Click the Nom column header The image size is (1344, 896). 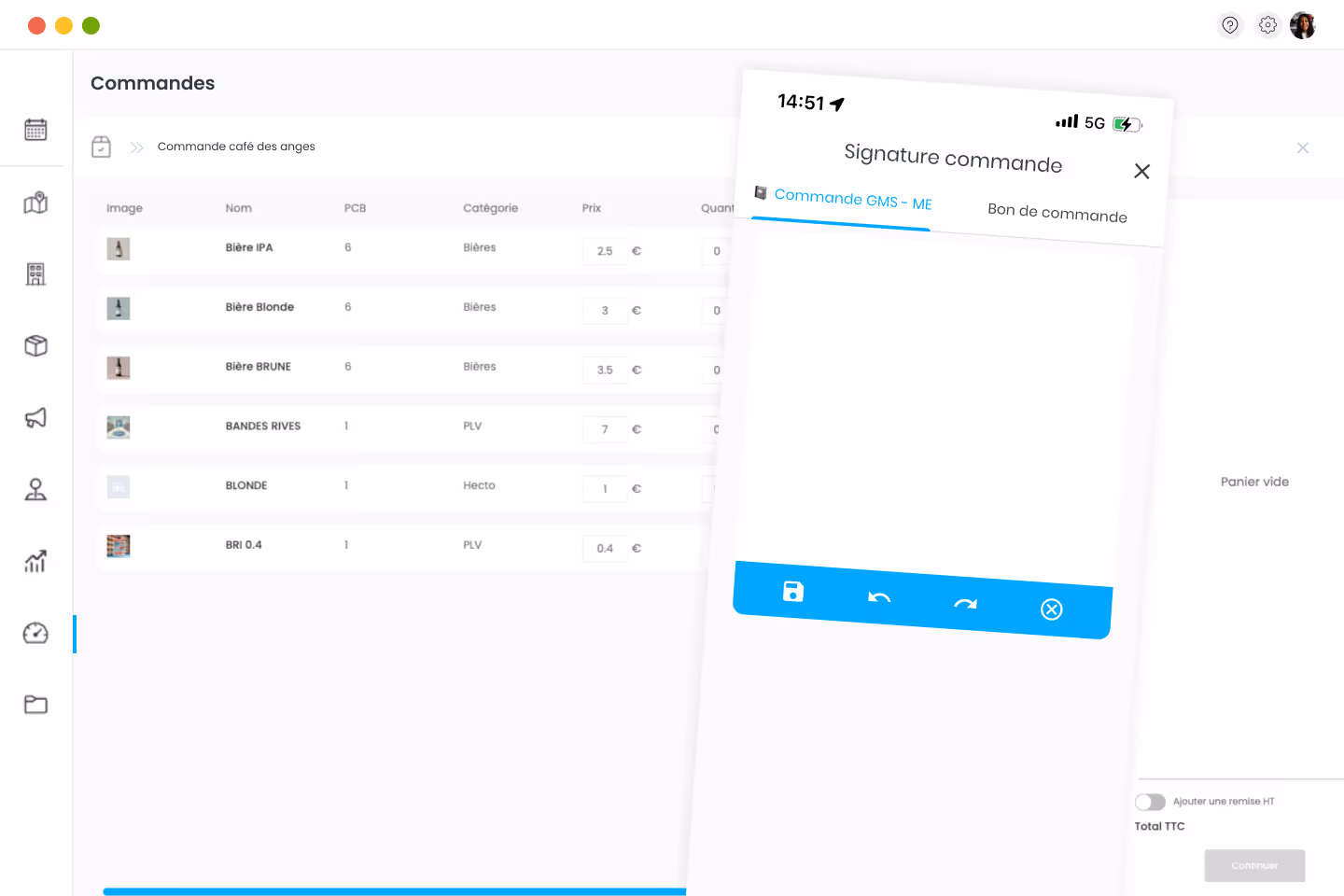pyautogui.click(x=238, y=208)
